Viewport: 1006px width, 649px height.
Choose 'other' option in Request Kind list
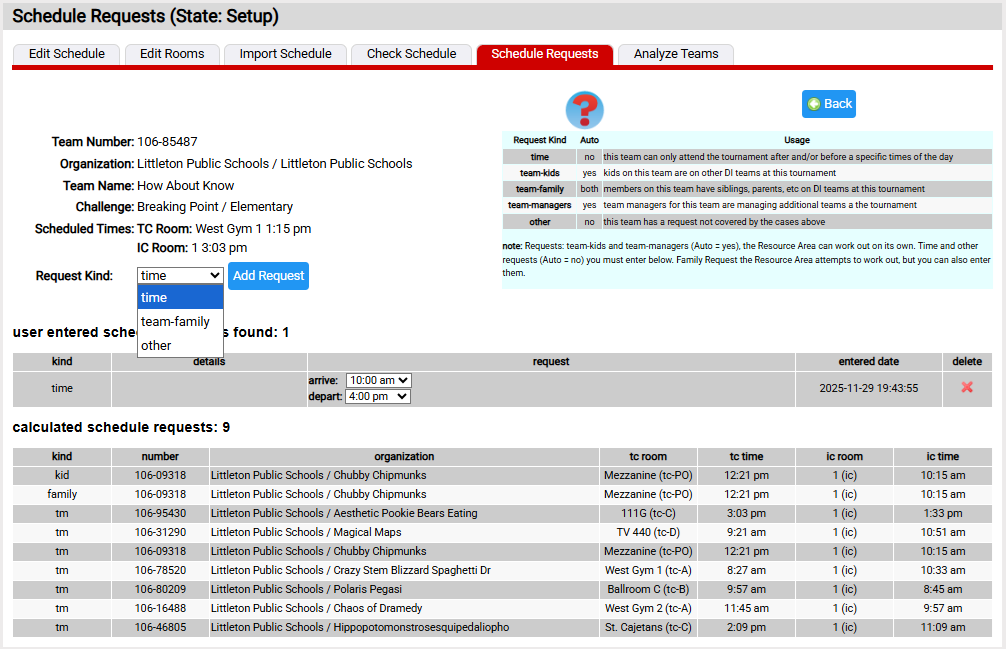[156, 346]
